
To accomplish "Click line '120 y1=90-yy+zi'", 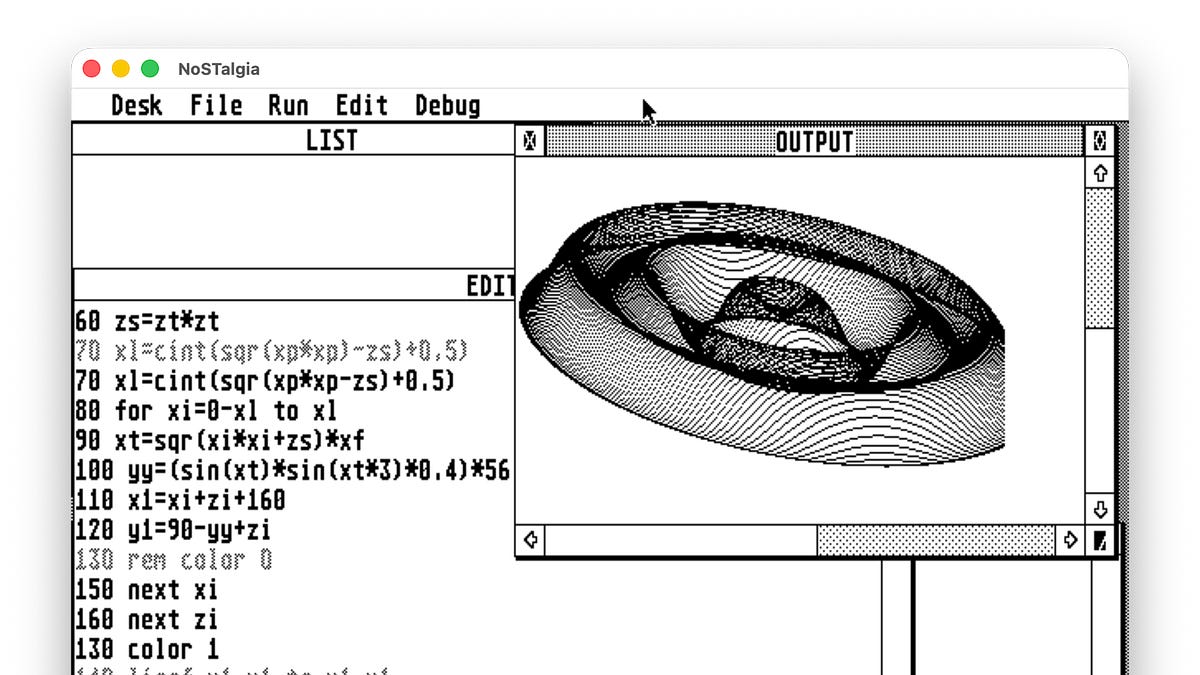I will [x=173, y=530].
